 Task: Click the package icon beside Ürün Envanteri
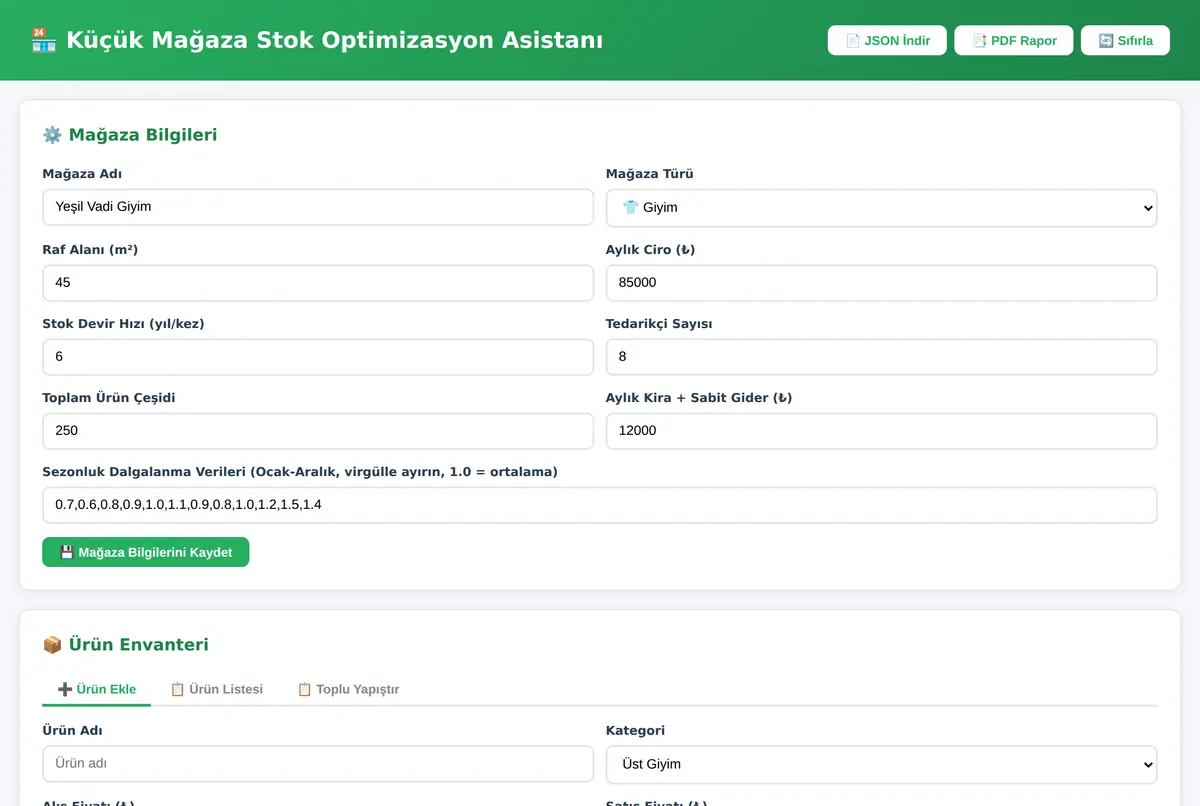(52, 645)
